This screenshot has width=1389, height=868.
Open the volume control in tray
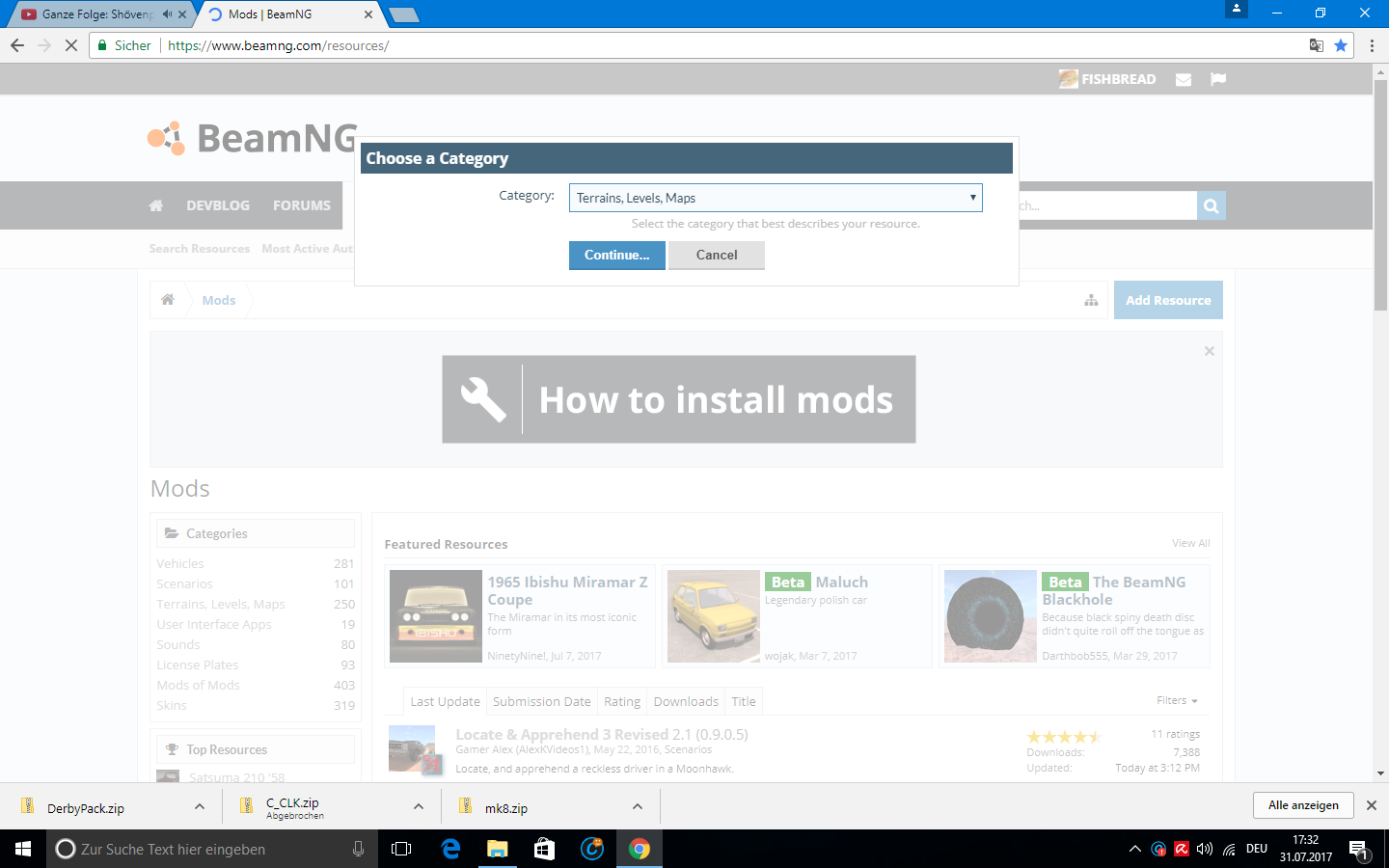[x=1205, y=849]
